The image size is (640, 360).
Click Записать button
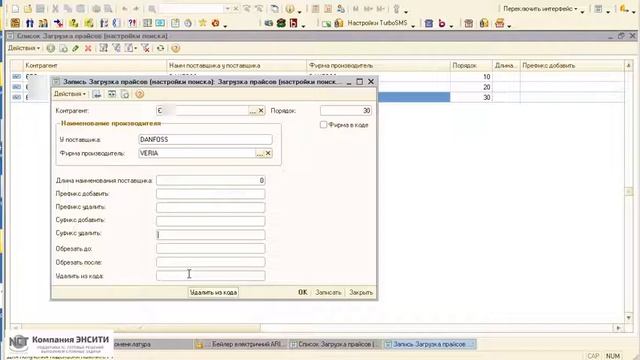pos(328,292)
